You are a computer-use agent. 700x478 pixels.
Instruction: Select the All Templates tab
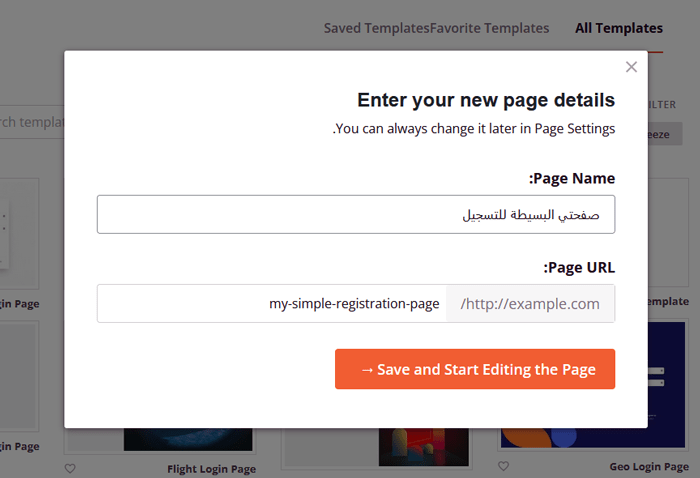coord(618,28)
